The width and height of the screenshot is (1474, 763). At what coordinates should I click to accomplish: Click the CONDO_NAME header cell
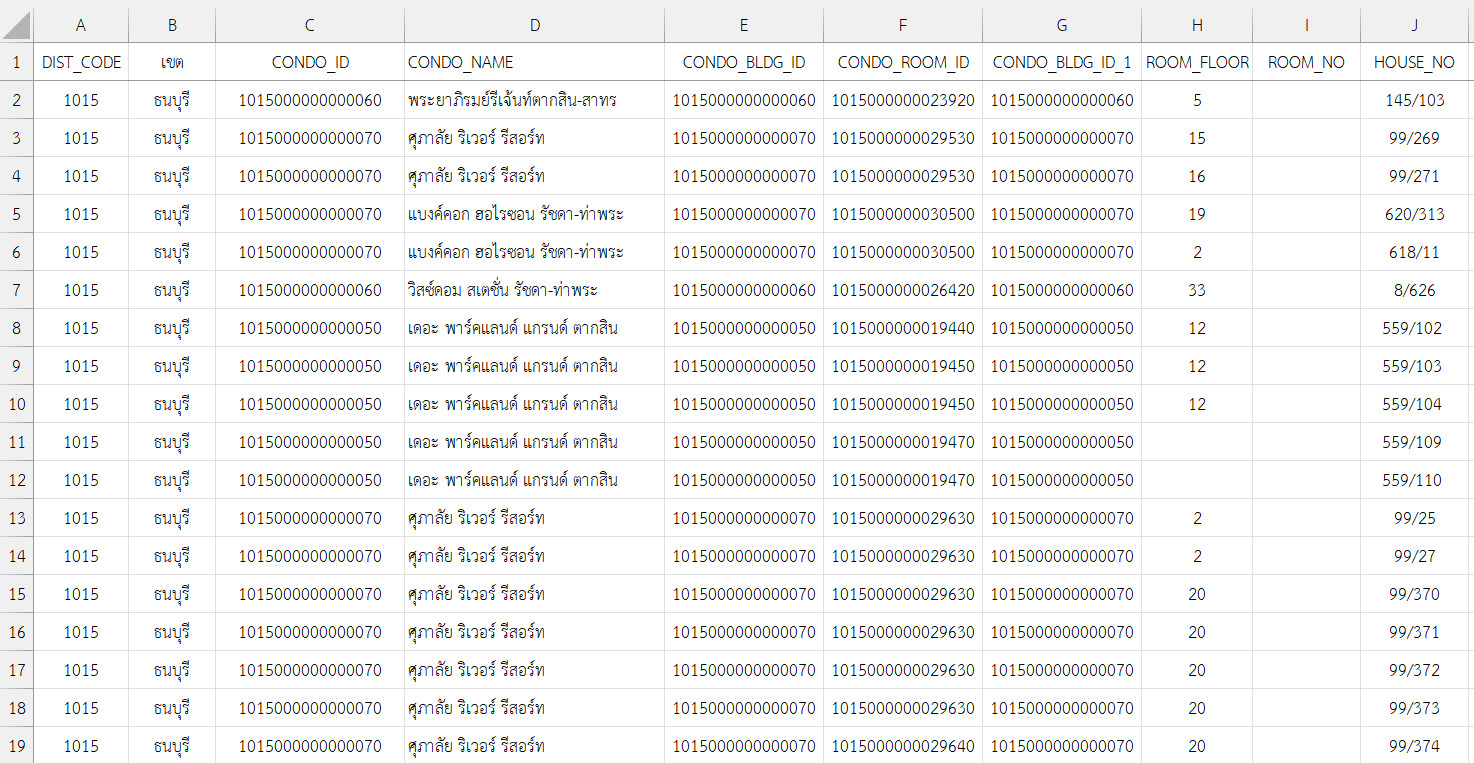534,62
